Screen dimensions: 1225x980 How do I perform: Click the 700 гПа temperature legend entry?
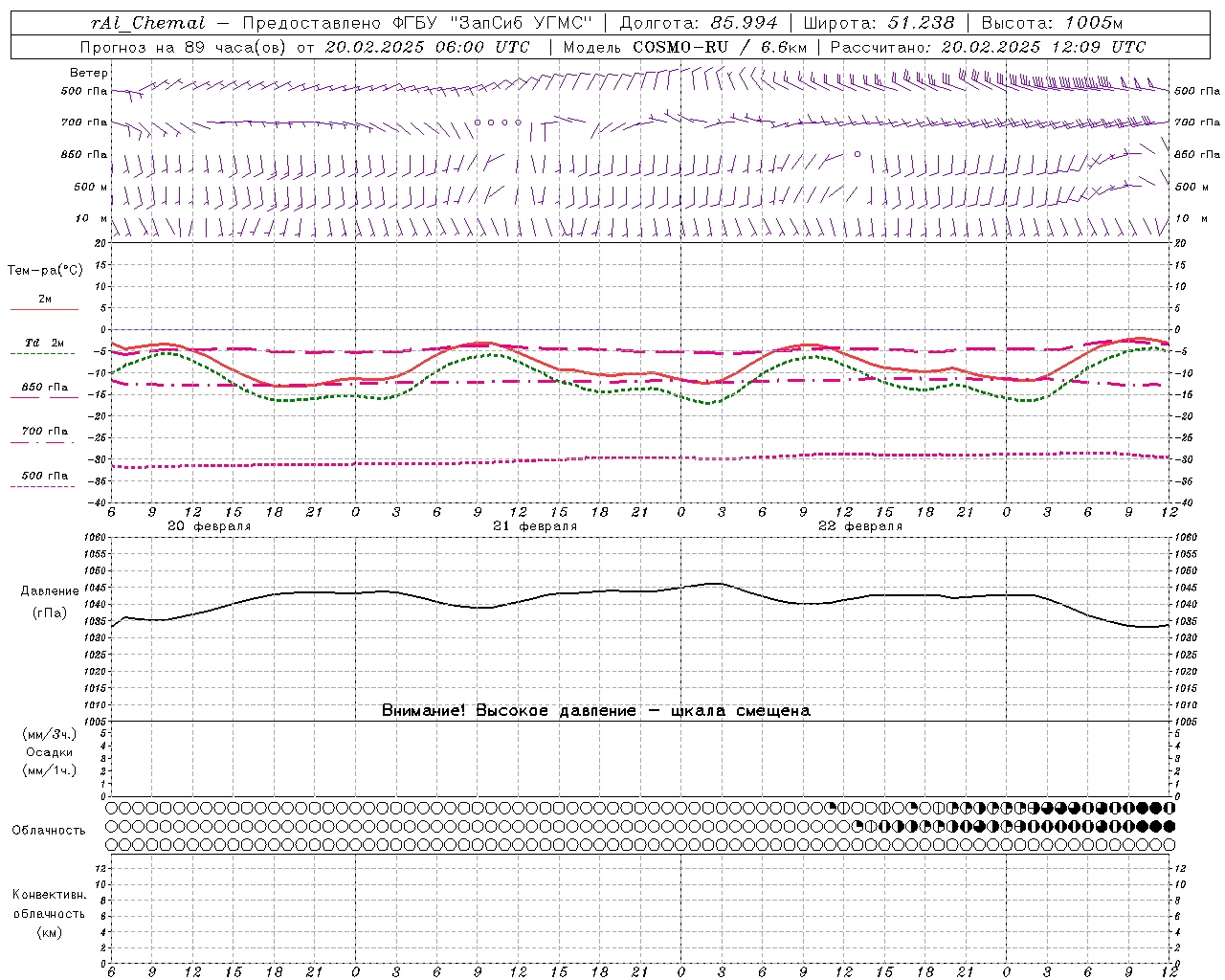(45, 432)
